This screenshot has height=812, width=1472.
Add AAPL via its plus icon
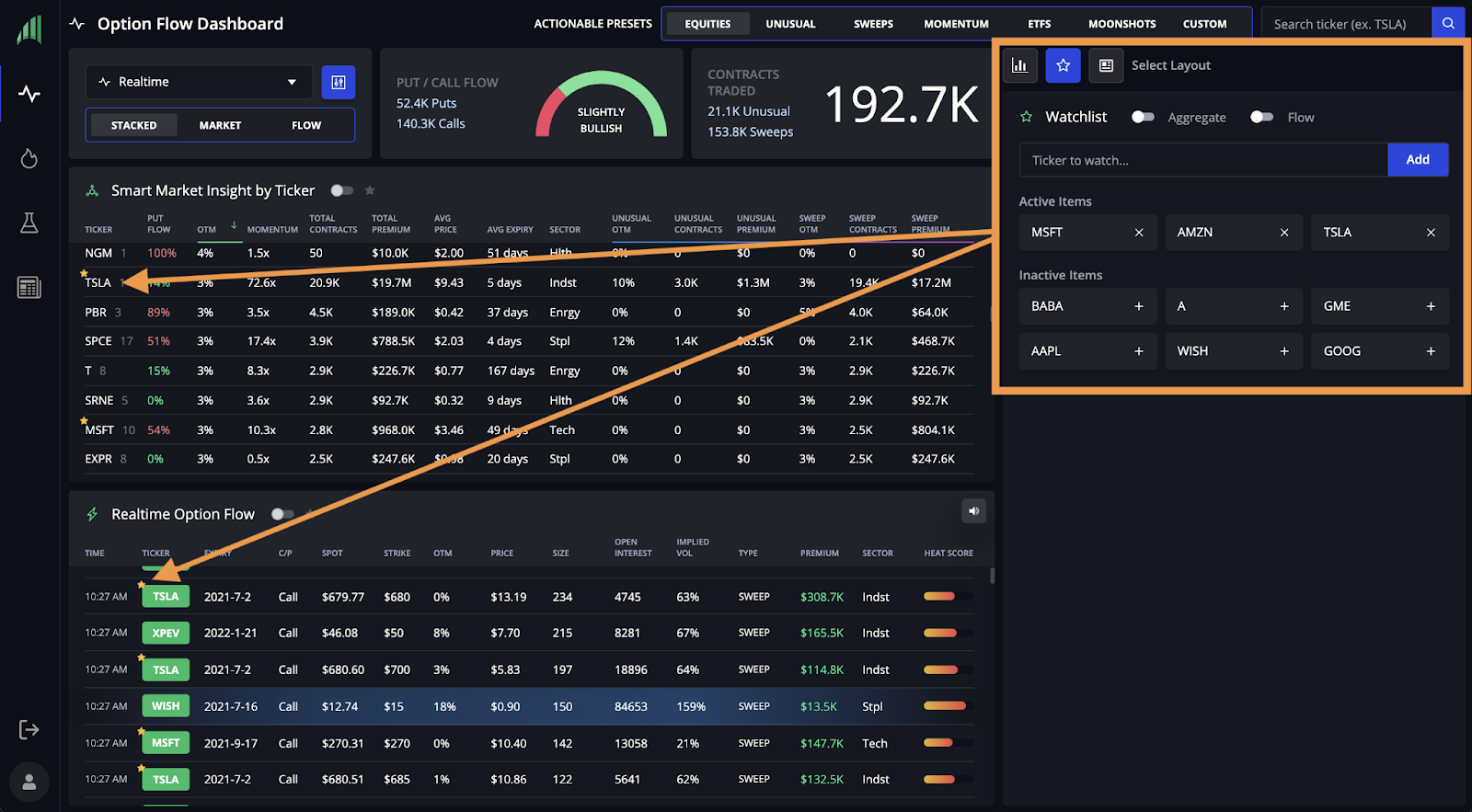[x=1139, y=351]
